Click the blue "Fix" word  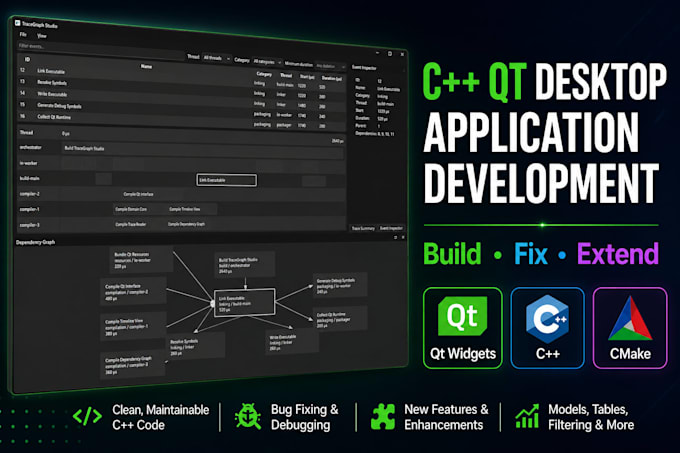pos(531,254)
